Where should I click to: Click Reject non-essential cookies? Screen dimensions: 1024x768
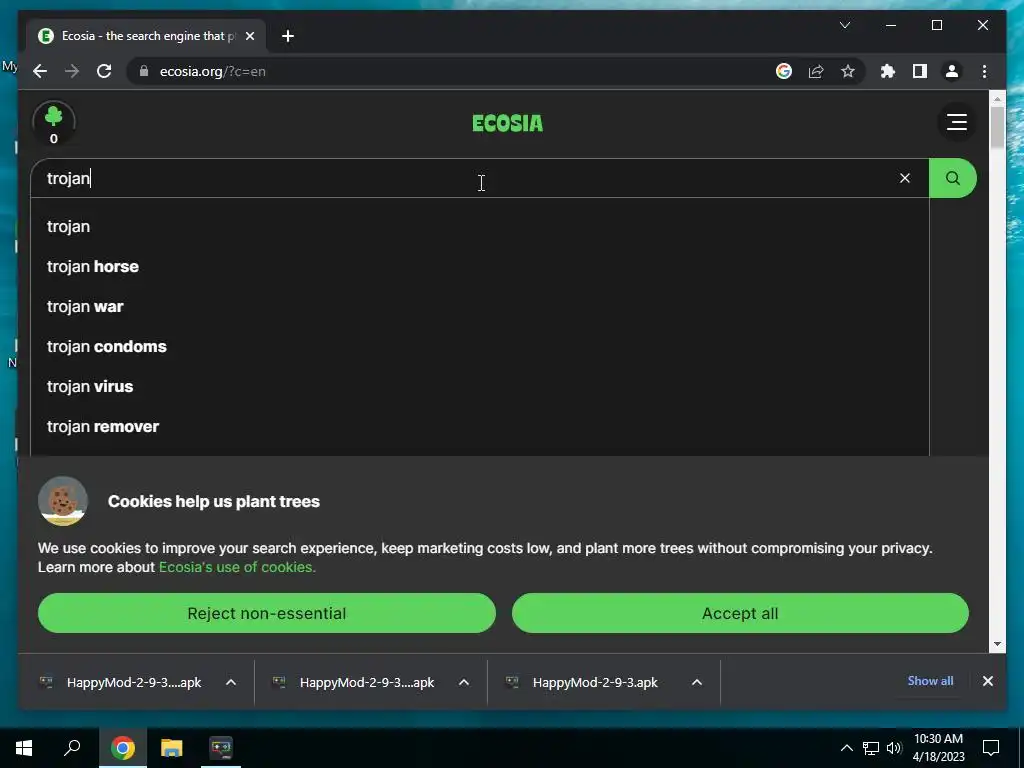[x=266, y=613]
